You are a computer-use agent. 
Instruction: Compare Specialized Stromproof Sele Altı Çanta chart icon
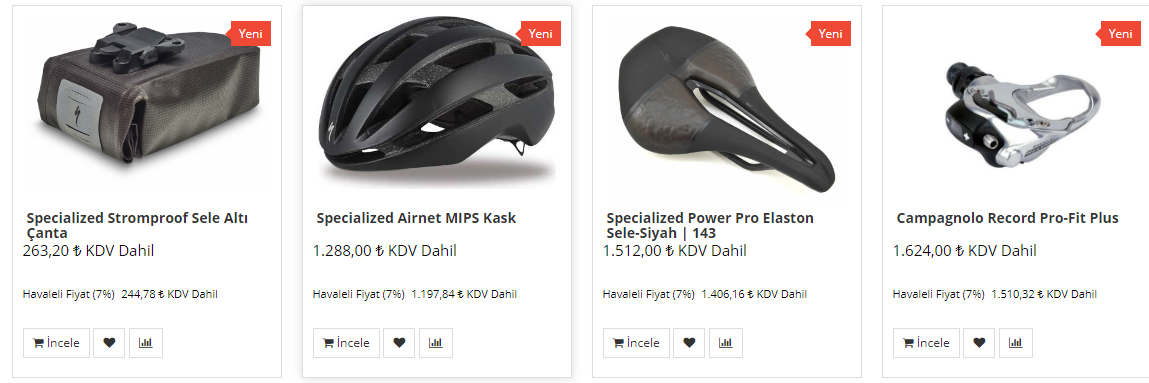click(x=146, y=343)
